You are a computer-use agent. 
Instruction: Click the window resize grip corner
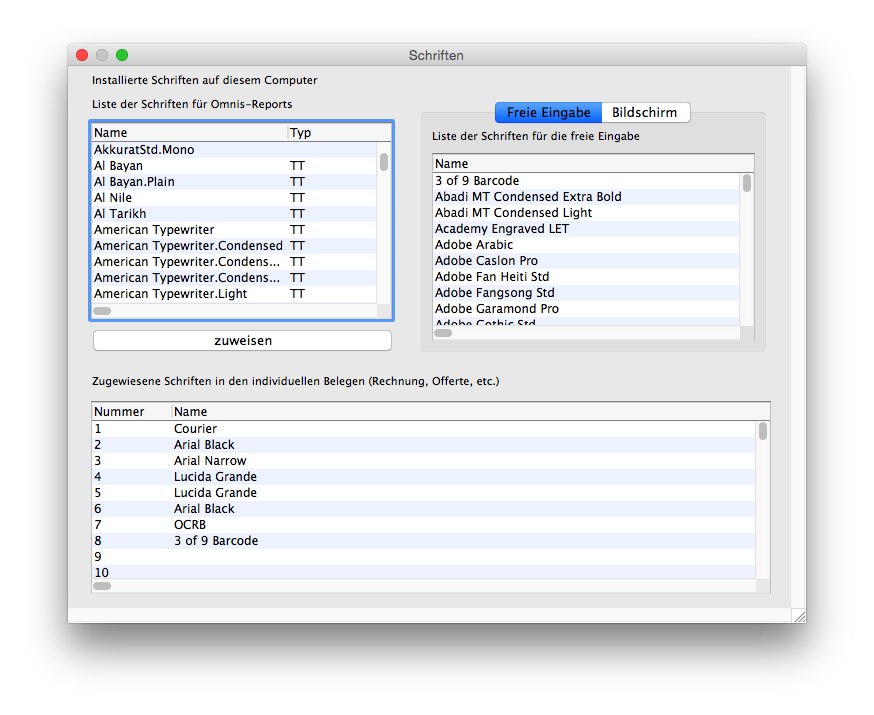click(798, 616)
